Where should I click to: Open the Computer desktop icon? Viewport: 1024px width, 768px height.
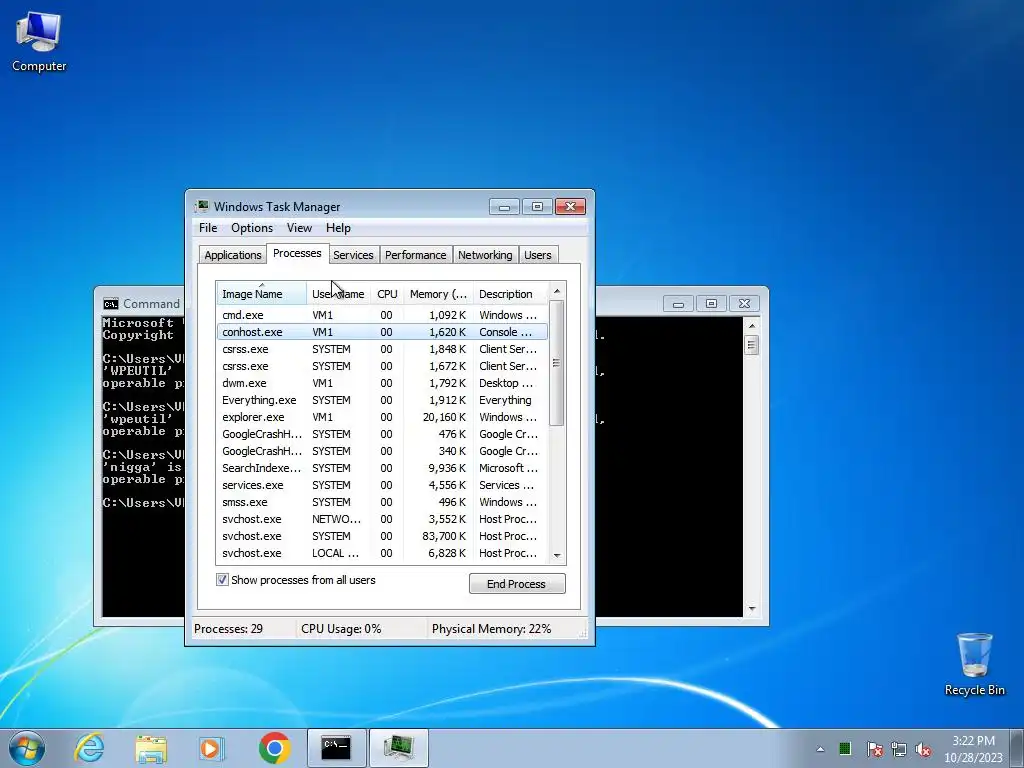pyautogui.click(x=39, y=42)
